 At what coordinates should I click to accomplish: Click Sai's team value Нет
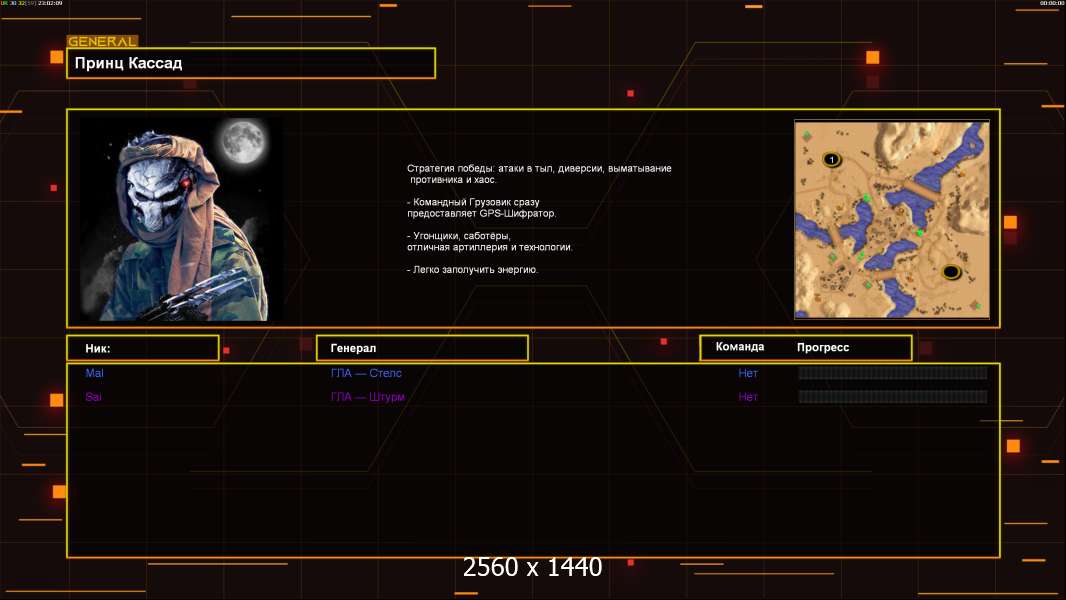click(748, 397)
